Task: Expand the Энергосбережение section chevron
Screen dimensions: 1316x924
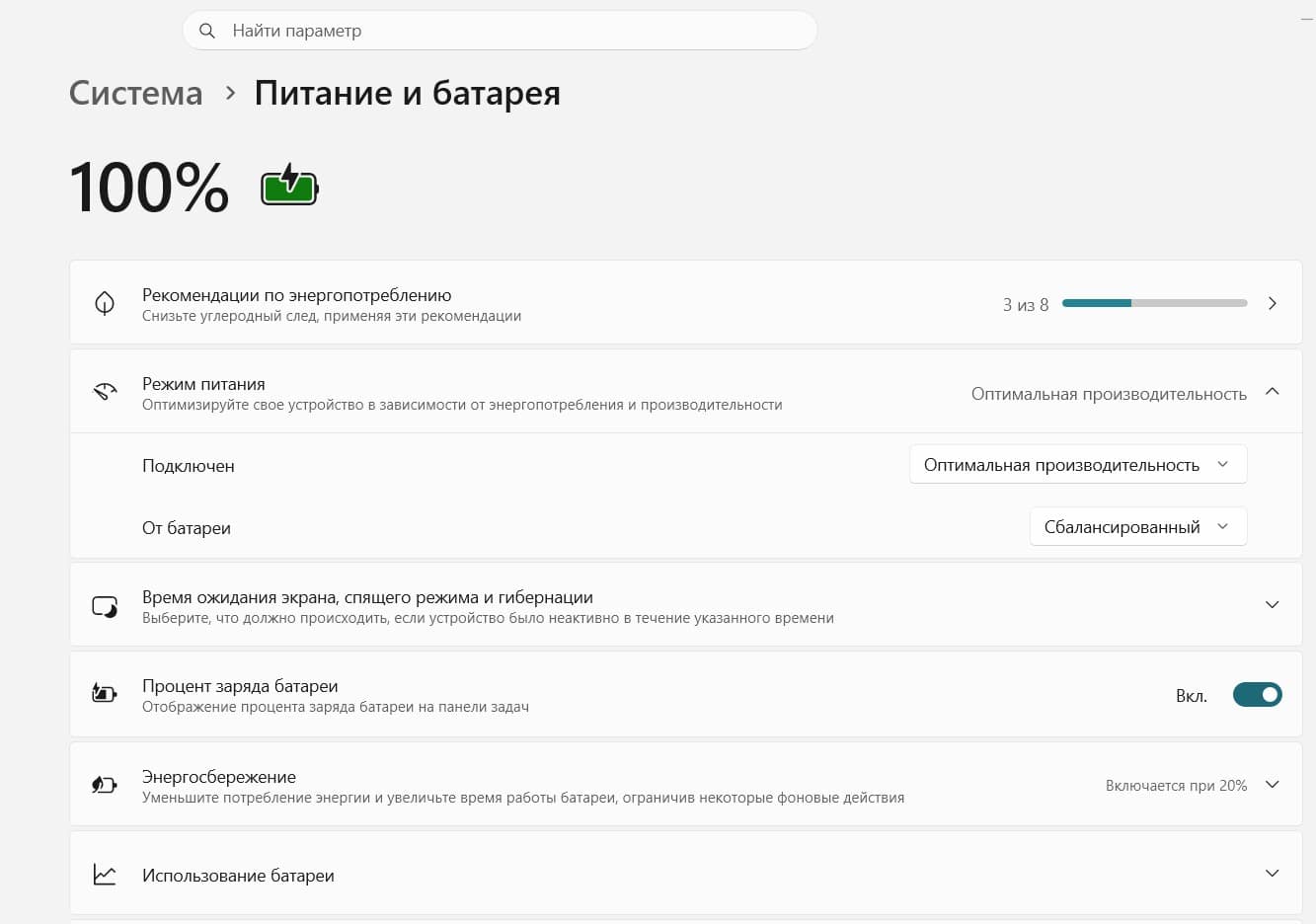Action: coord(1273,785)
